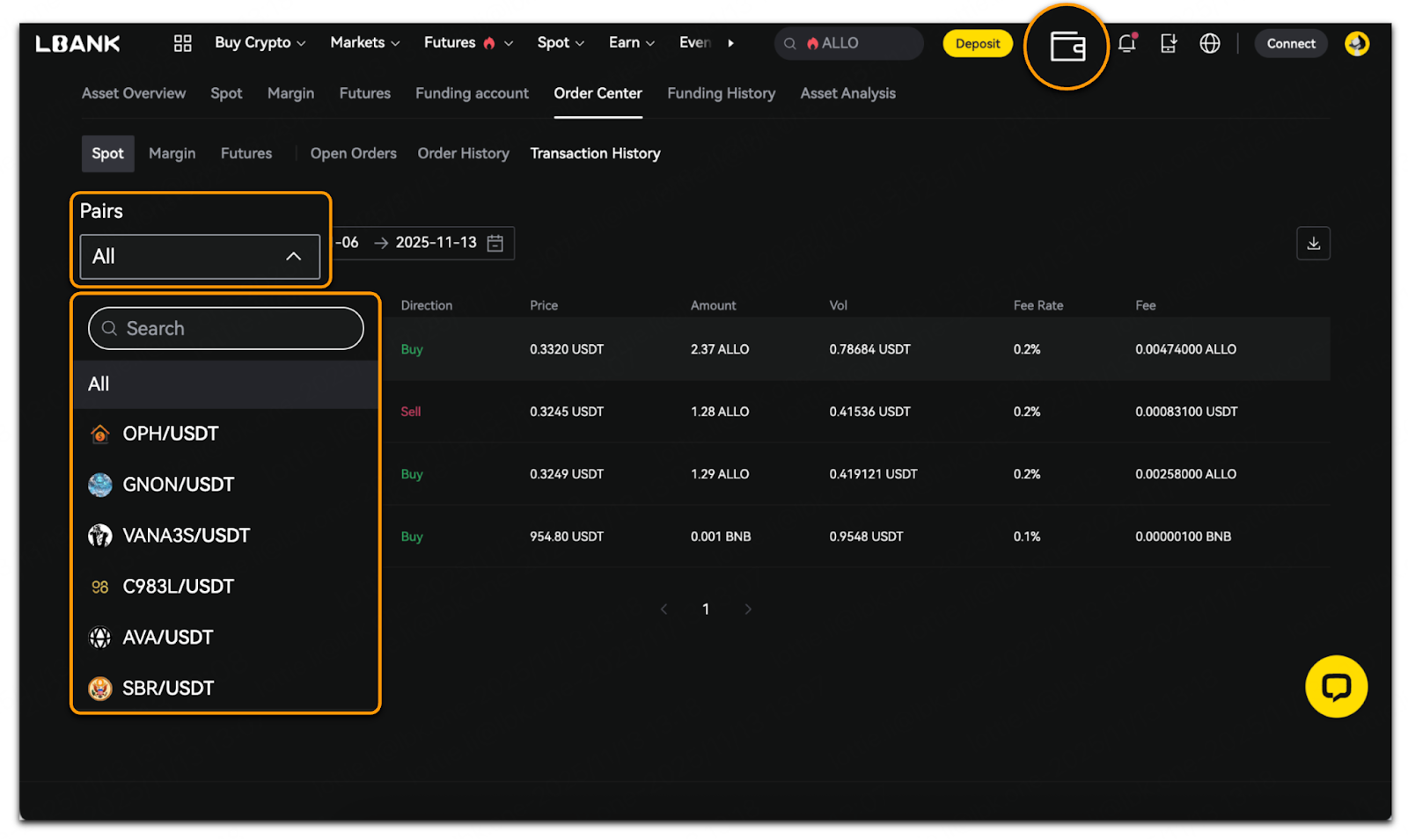Click the wallet icon in the header
1408x840 pixels.
pyautogui.click(x=1067, y=47)
